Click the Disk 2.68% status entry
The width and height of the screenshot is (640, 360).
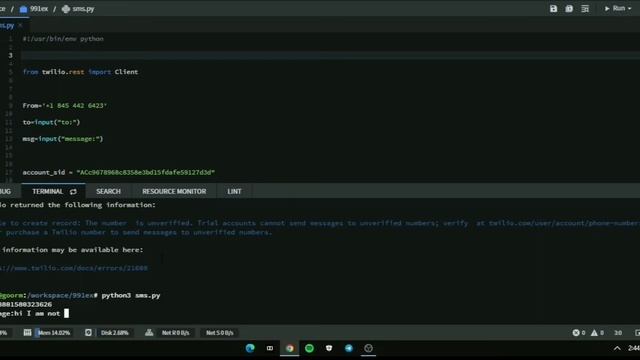point(115,333)
